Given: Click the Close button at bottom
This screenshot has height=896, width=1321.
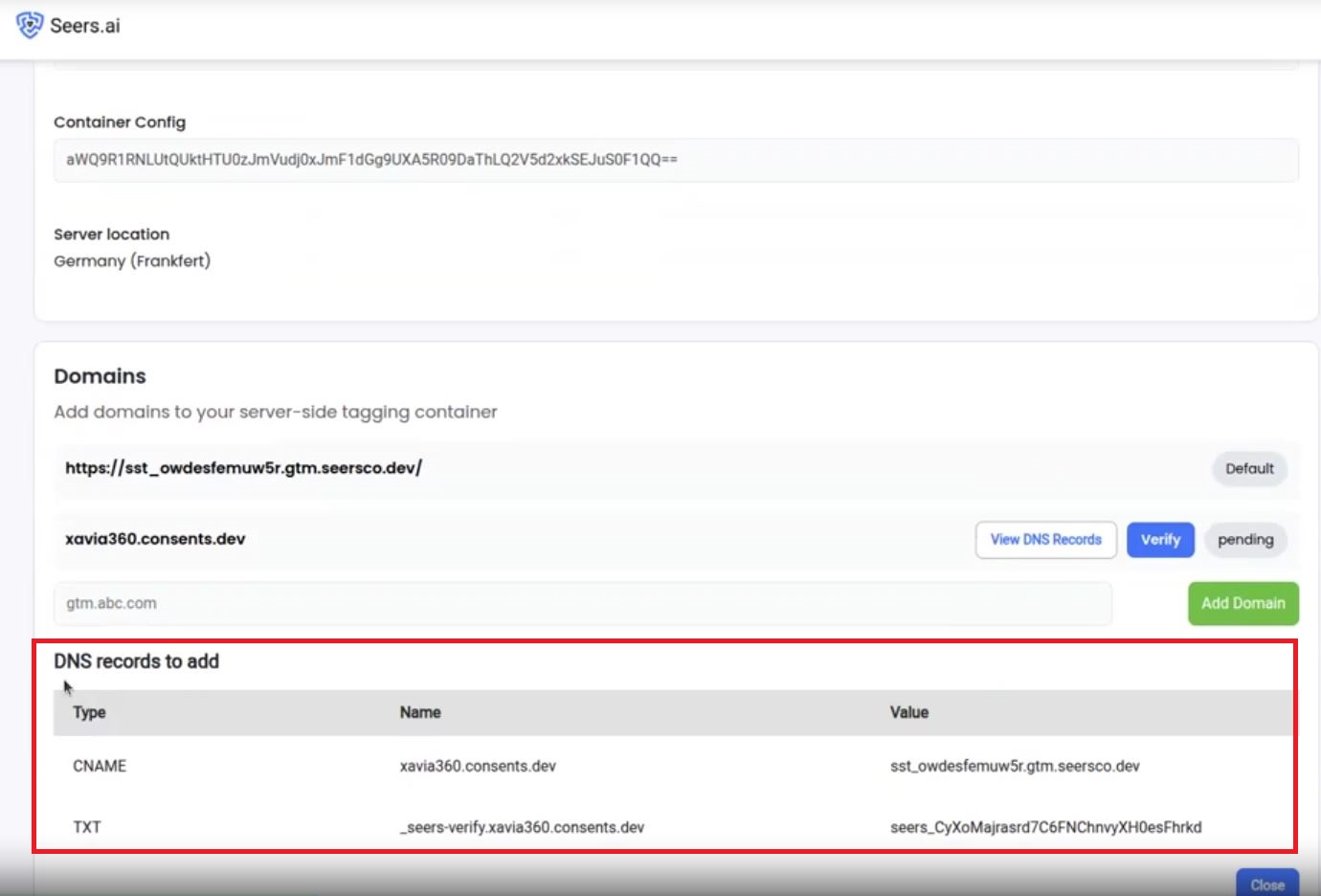Looking at the screenshot, I should coord(1267,884).
